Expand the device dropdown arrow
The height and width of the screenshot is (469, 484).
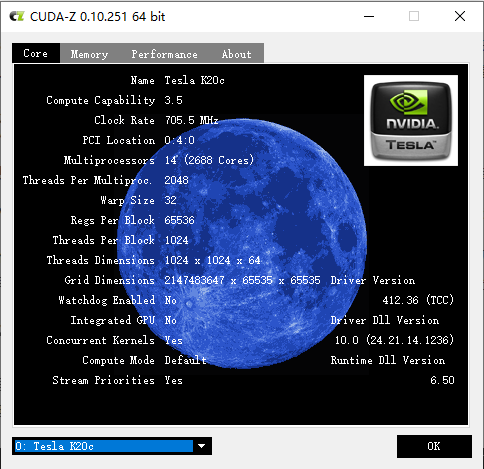coord(202,446)
